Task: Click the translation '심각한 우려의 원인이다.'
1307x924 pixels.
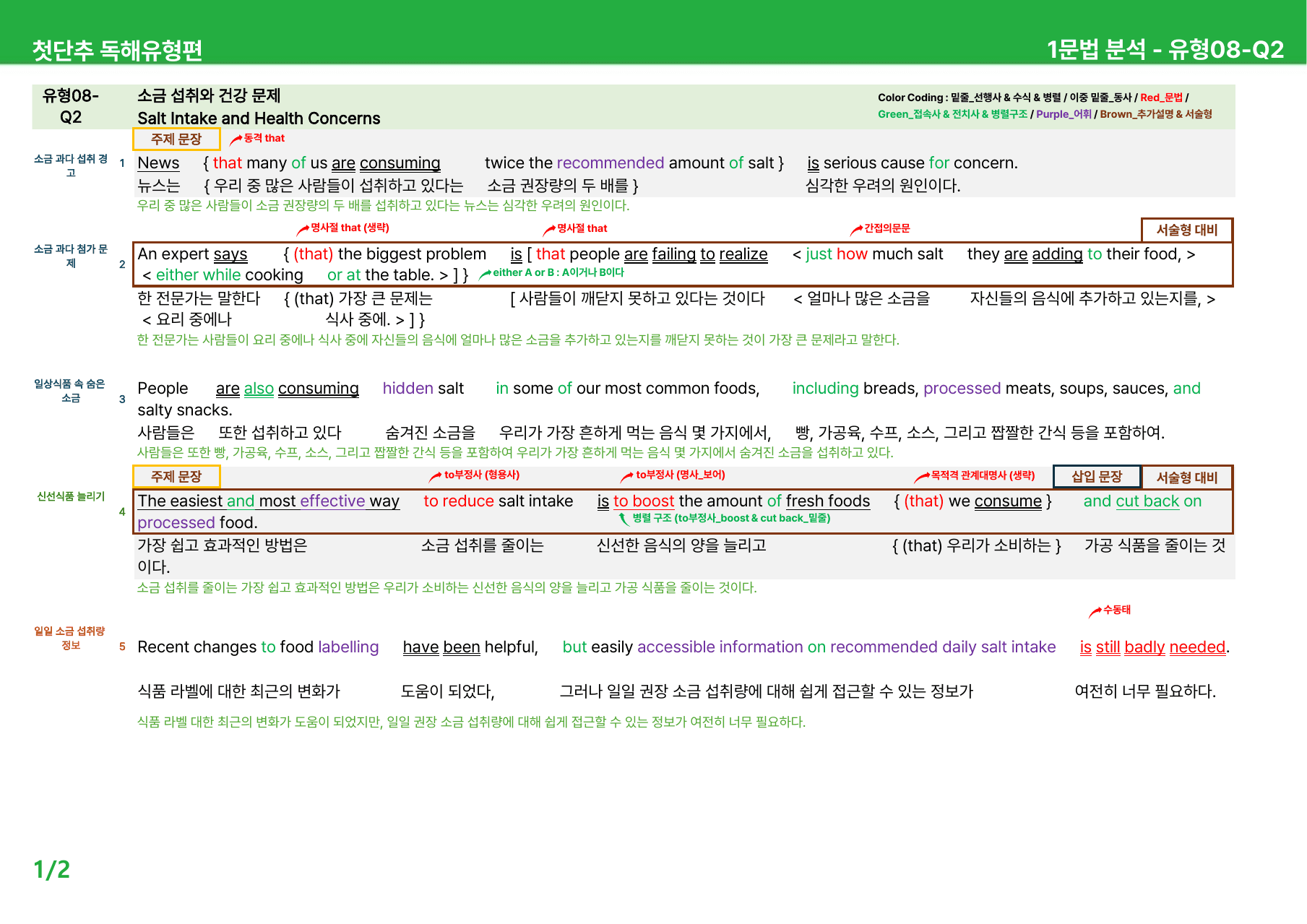Action: point(883,186)
